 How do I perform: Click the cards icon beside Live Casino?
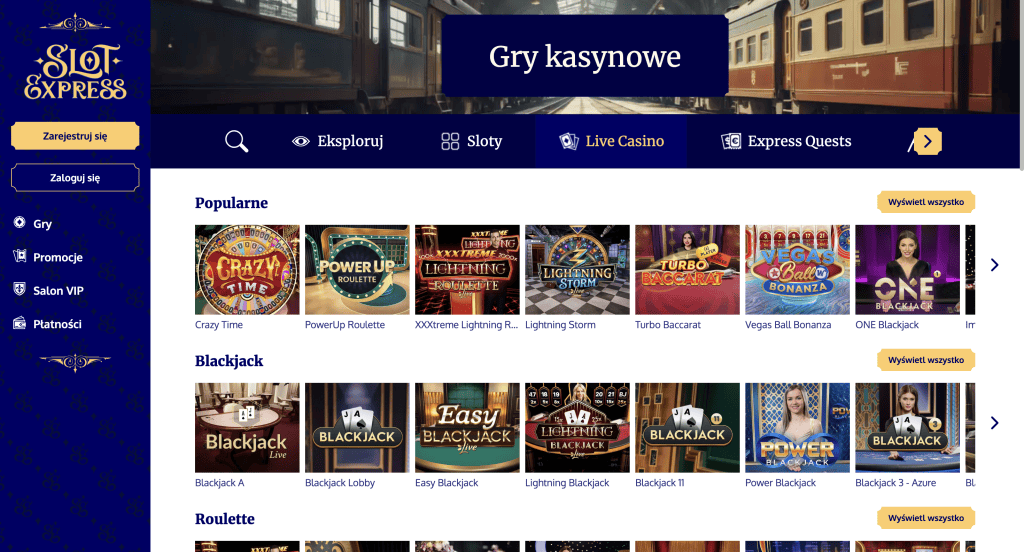(x=569, y=141)
